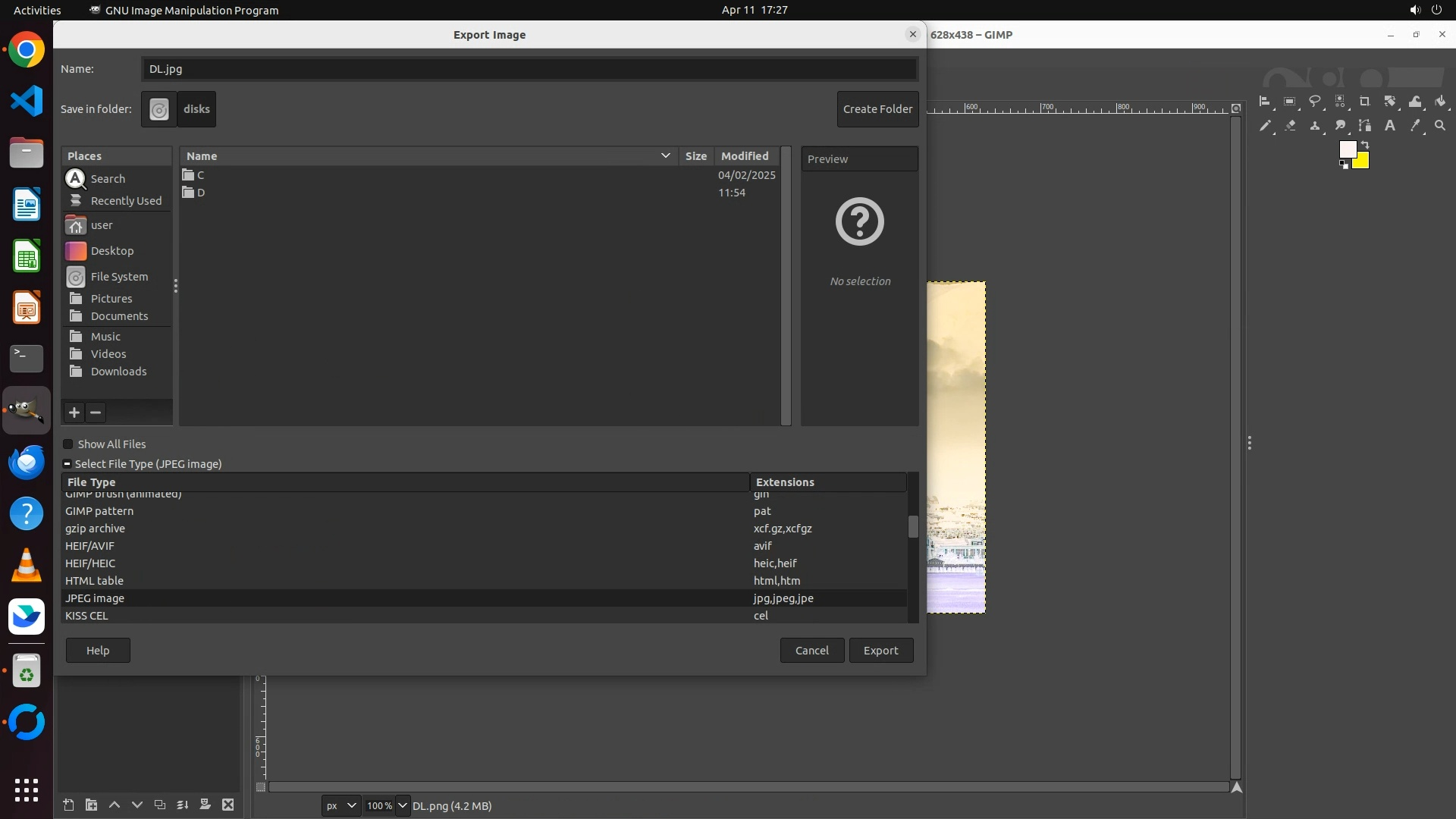Select the Color Picker eyedropper tool

tap(1415, 126)
